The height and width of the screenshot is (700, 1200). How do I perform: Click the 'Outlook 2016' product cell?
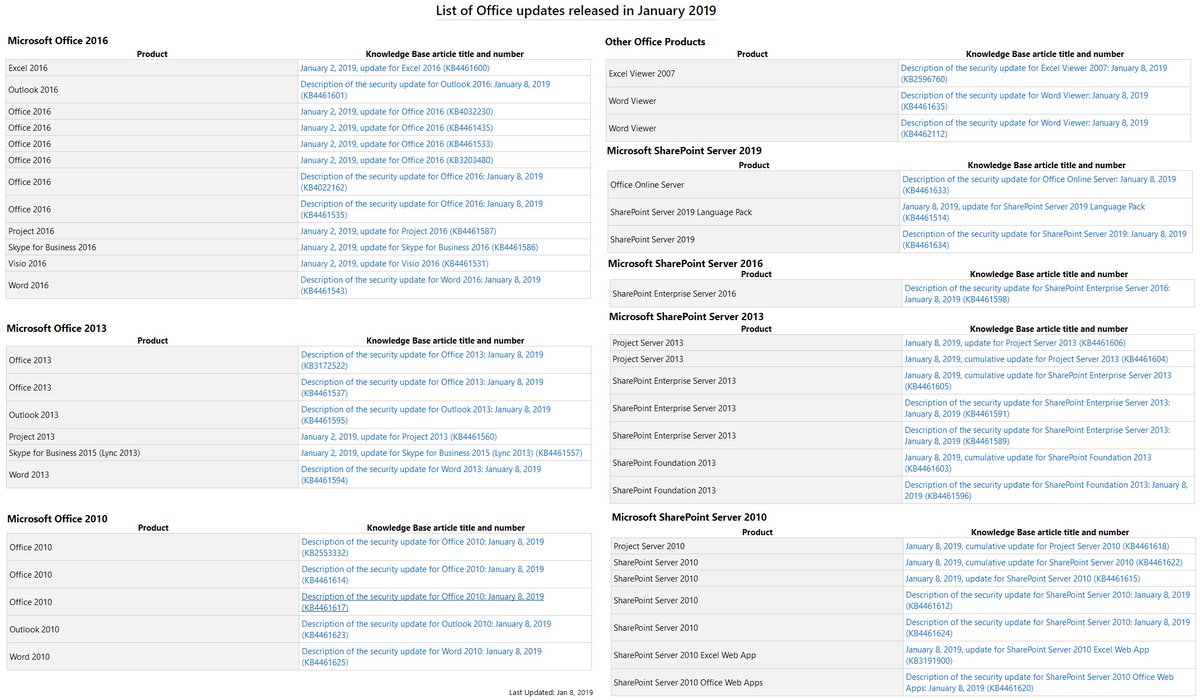(x=152, y=90)
